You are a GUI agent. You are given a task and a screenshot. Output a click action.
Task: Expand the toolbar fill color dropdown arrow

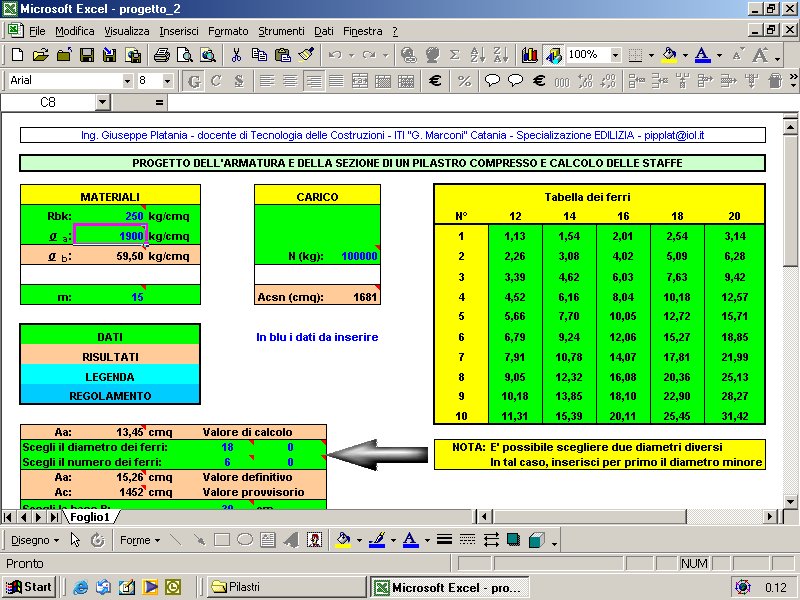(x=685, y=55)
